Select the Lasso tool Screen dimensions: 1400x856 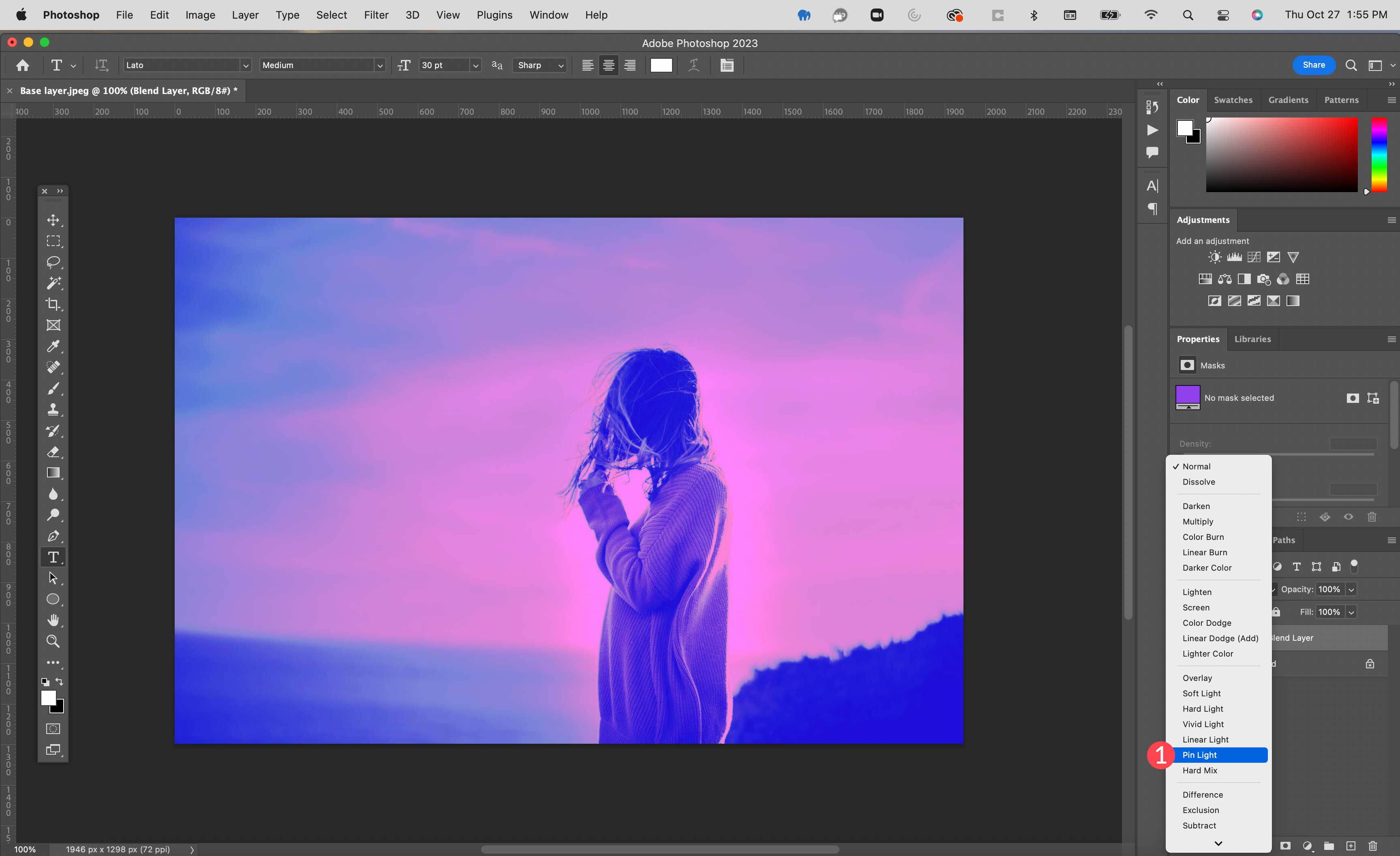pos(54,261)
